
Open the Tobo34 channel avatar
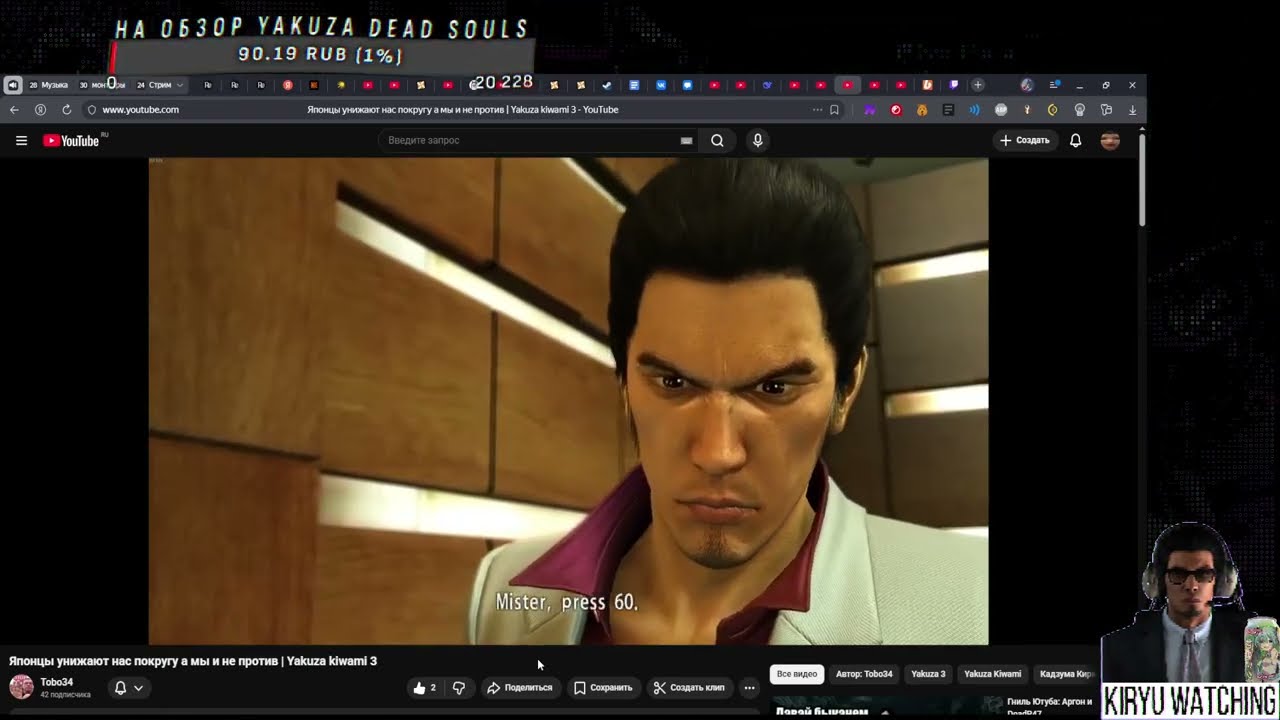[x=21, y=687]
